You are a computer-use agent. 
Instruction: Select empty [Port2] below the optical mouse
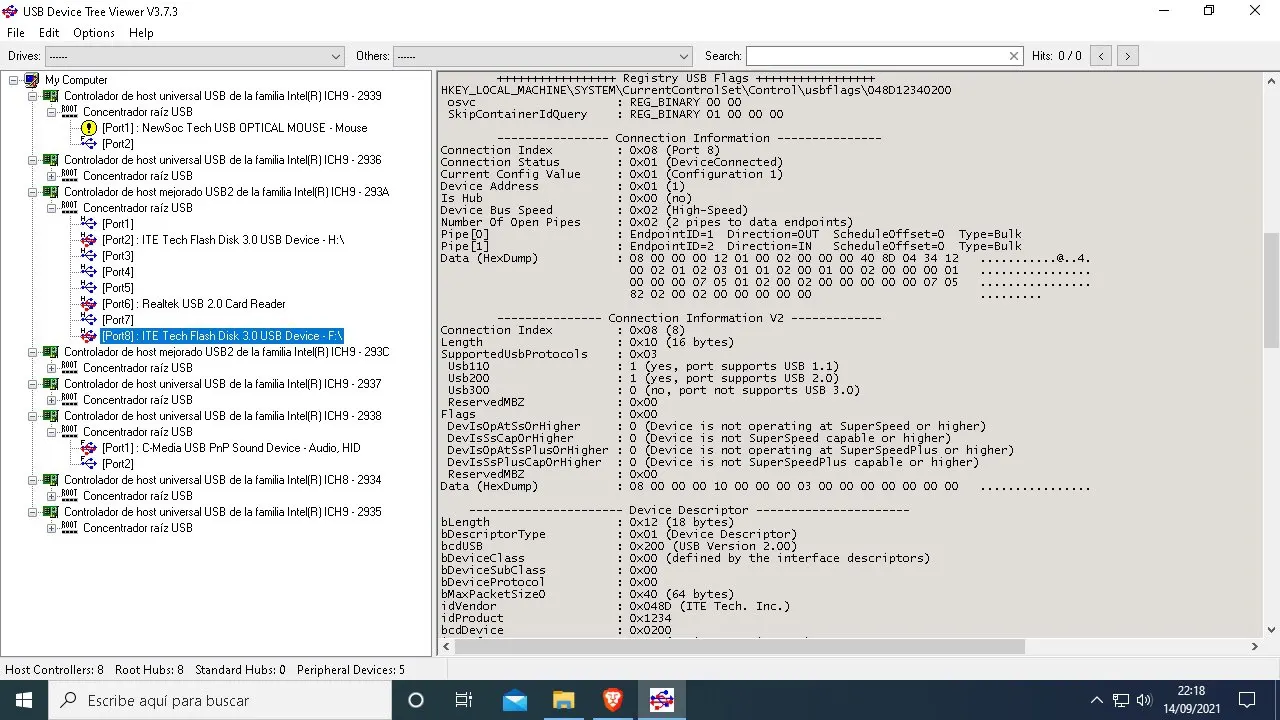pyautogui.click(x=117, y=144)
